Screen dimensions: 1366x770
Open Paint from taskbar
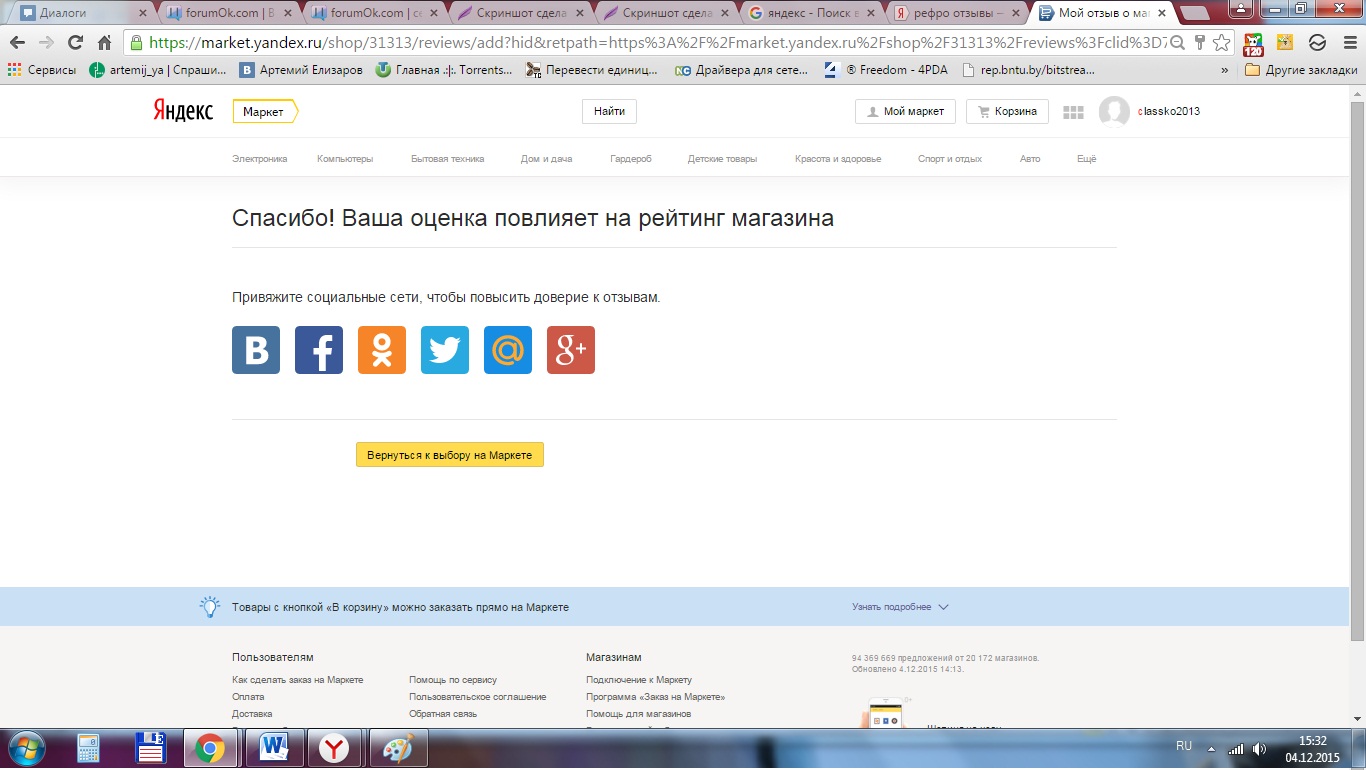398,749
